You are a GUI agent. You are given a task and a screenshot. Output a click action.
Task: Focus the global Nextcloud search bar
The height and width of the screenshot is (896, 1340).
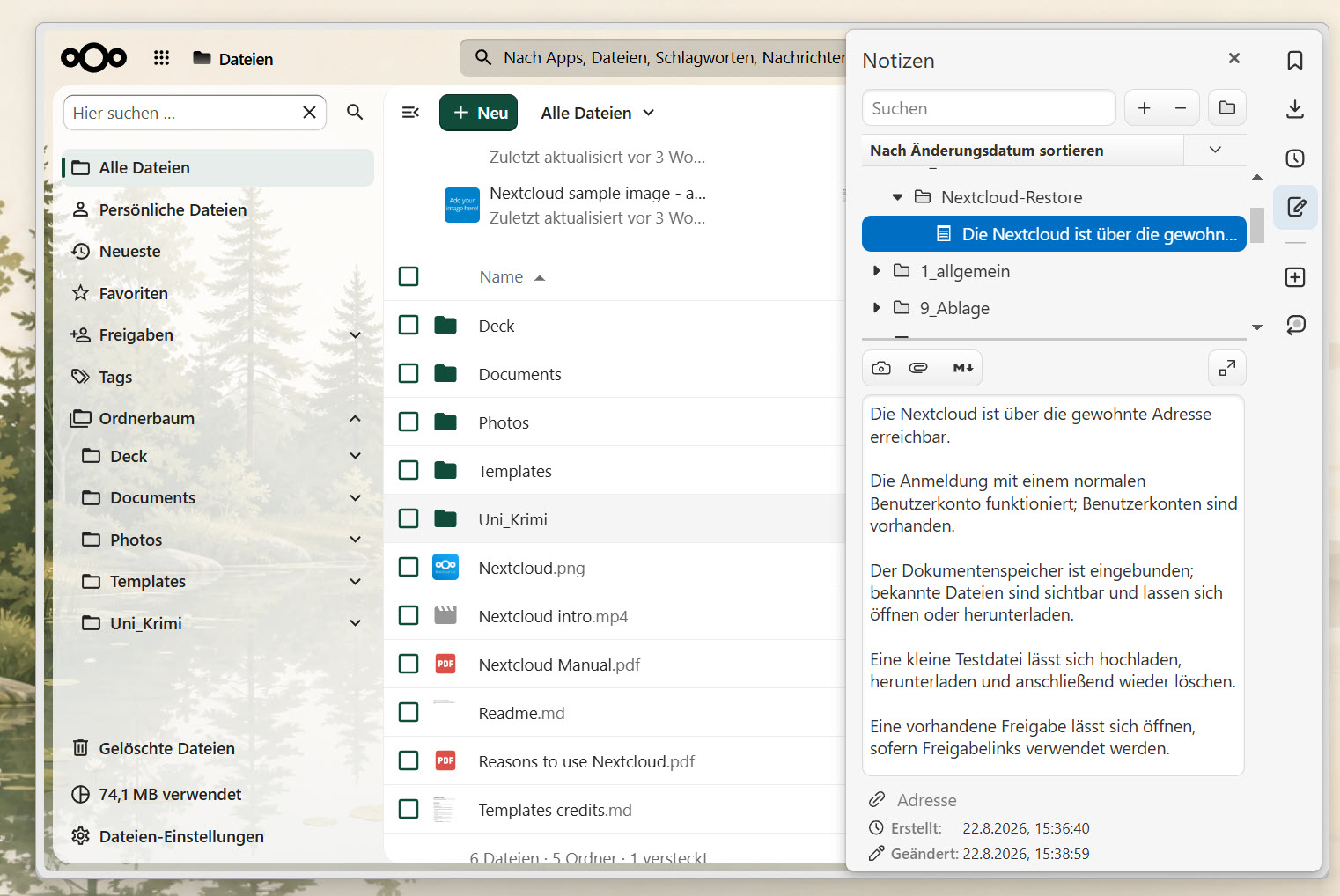(x=653, y=58)
